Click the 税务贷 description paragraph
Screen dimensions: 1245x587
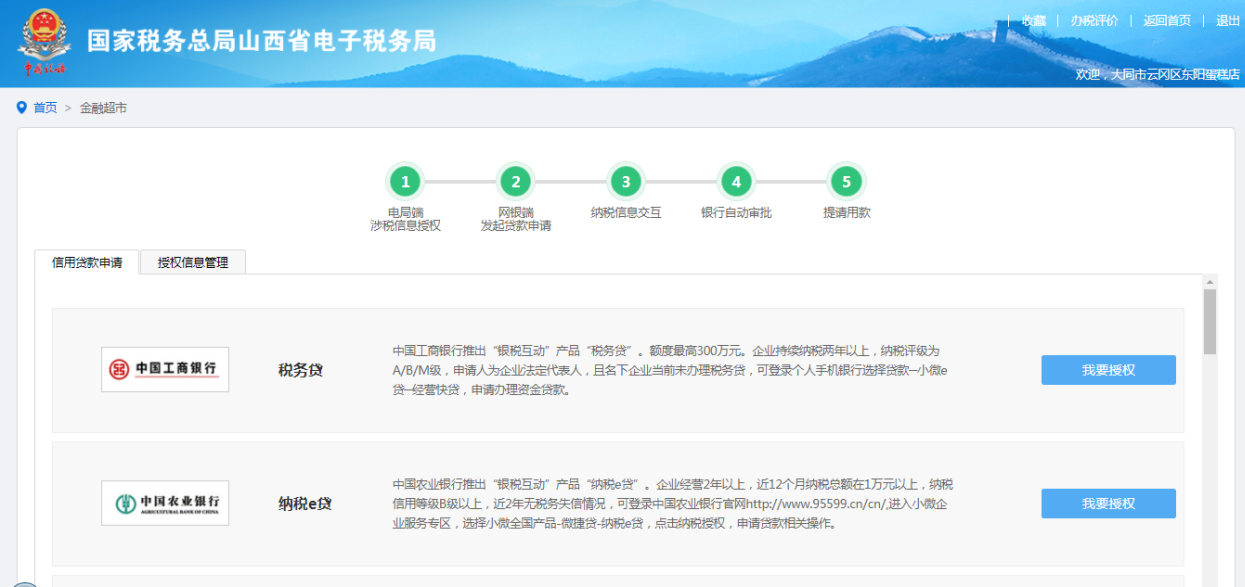pyautogui.click(x=669, y=370)
